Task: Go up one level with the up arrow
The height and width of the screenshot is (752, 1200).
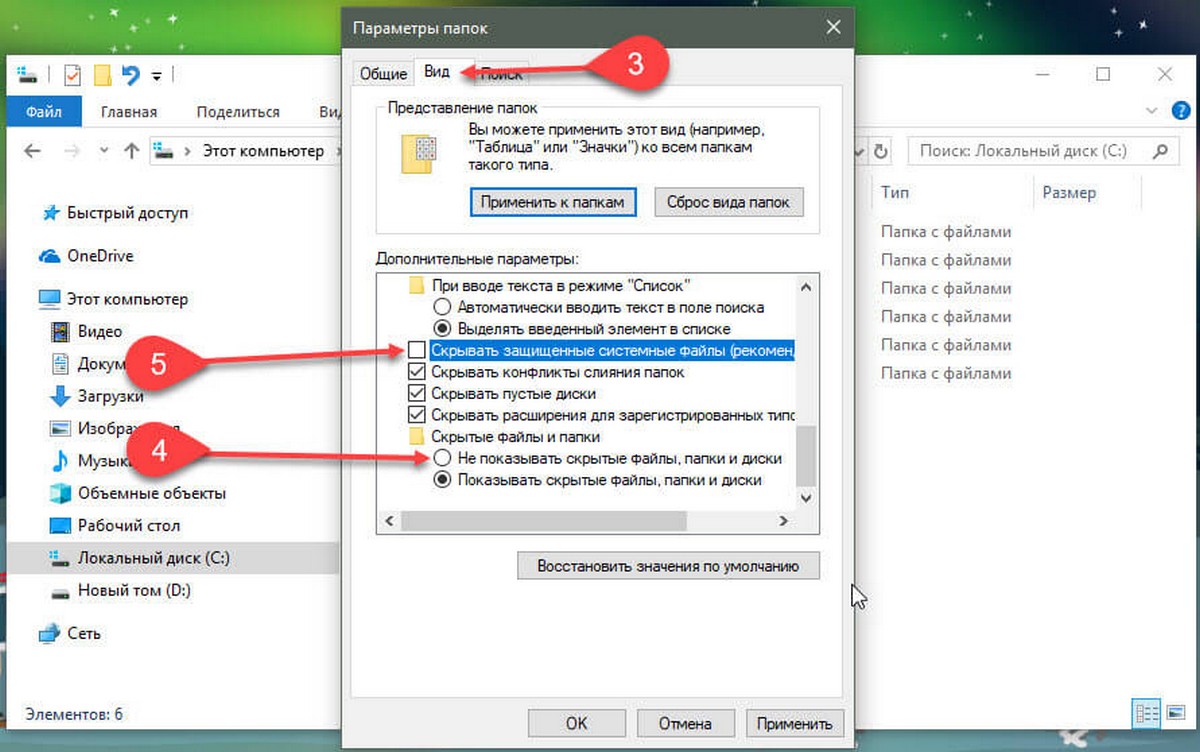Action: 131,151
